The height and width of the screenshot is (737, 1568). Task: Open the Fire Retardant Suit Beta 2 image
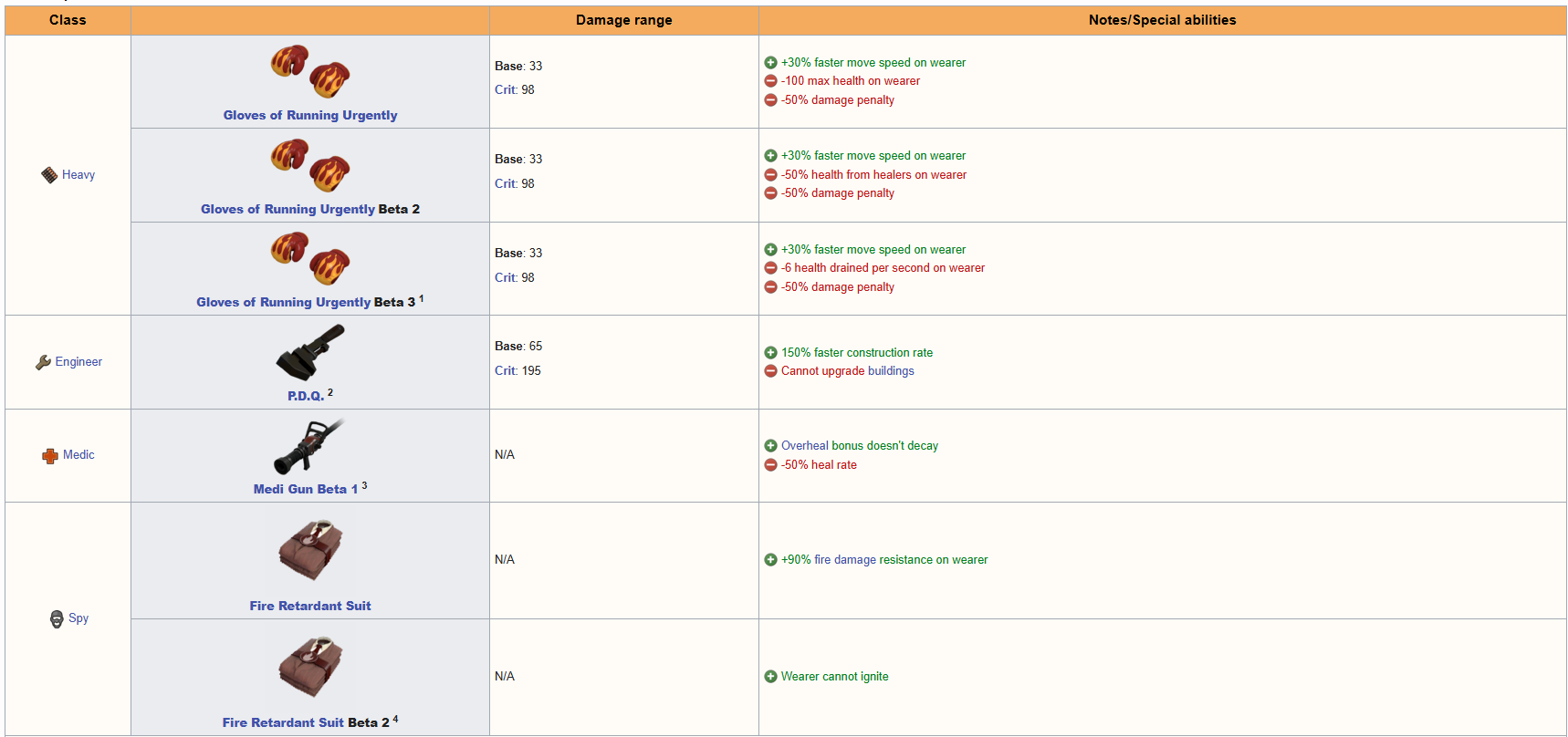[x=310, y=667]
